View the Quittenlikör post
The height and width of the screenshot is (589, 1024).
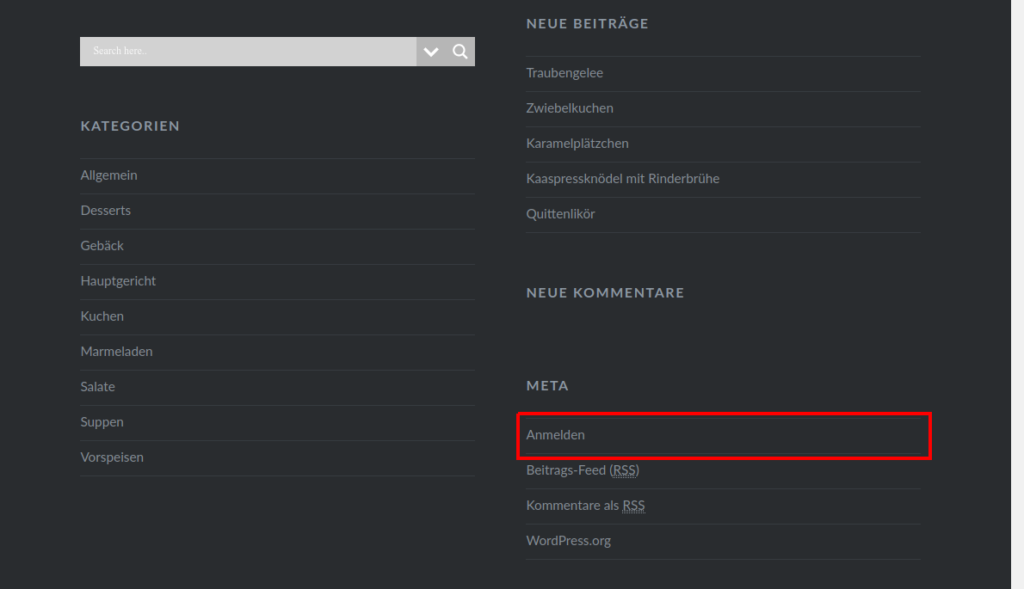(560, 214)
